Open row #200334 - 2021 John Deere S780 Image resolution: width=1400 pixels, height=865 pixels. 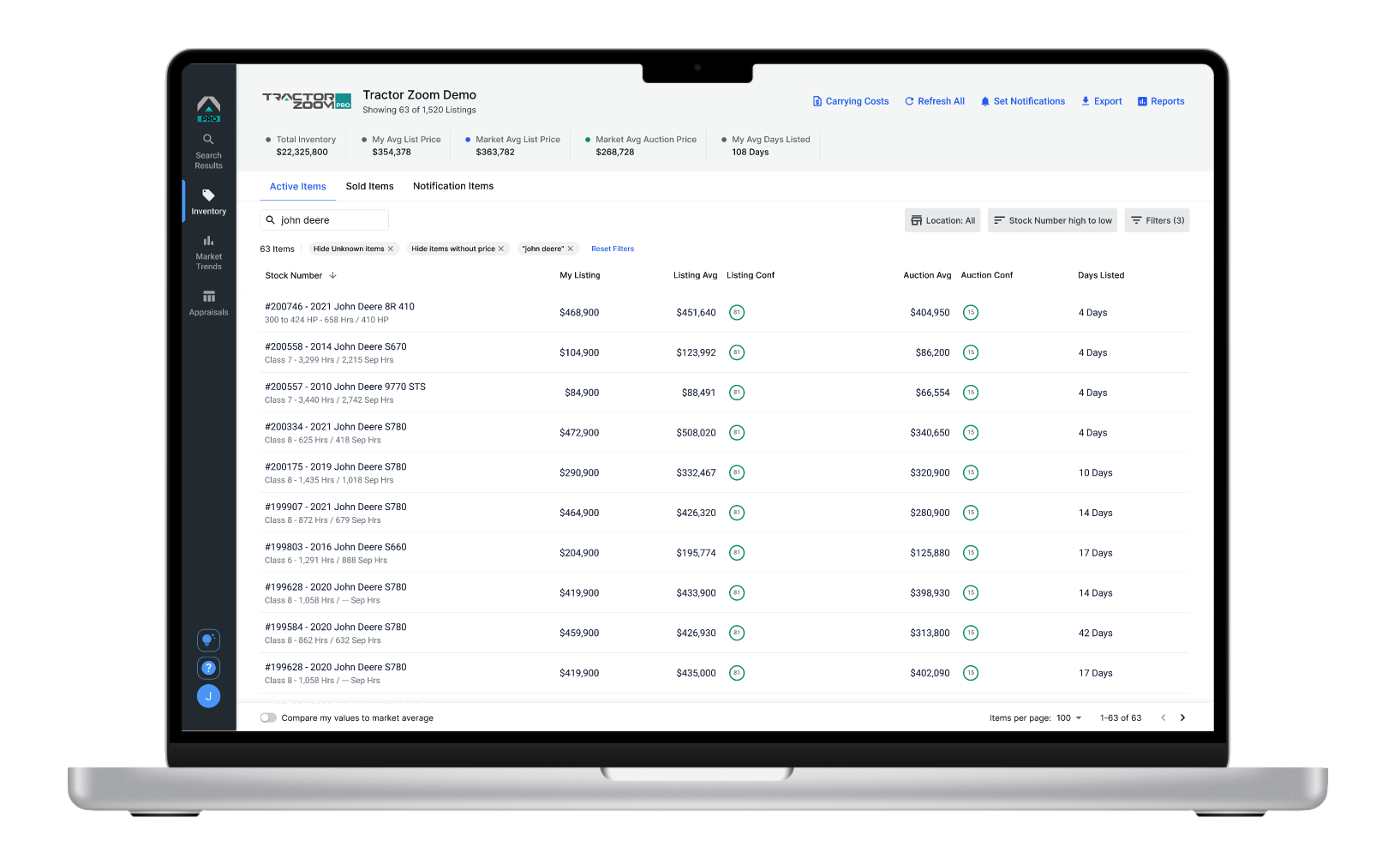click(x=724, y=433)
